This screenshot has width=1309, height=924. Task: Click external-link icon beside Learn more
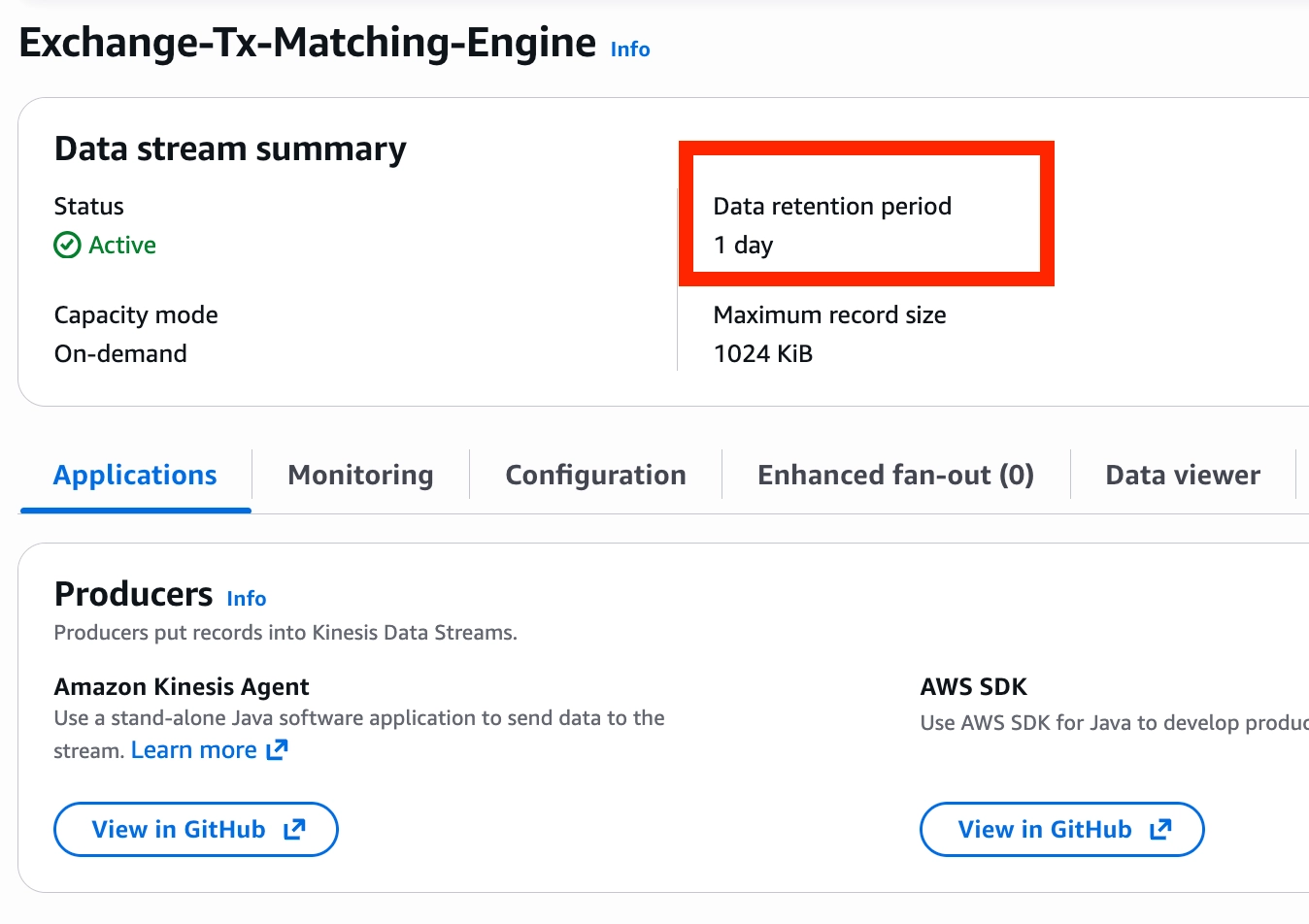click(x=278, y=749)
